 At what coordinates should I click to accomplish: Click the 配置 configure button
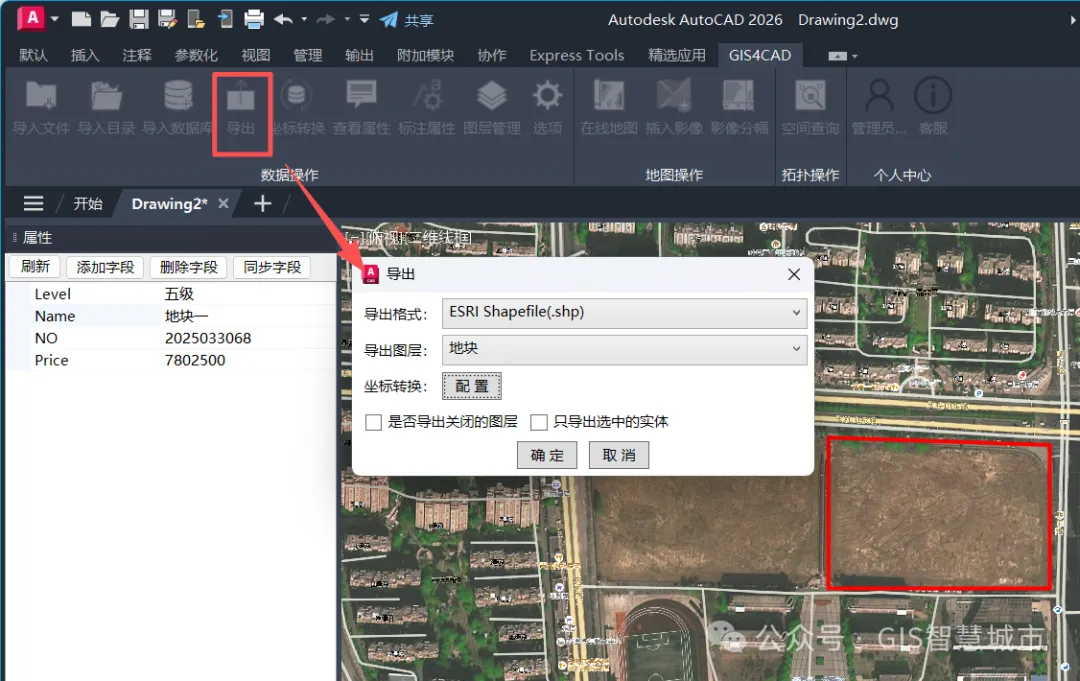472,386
